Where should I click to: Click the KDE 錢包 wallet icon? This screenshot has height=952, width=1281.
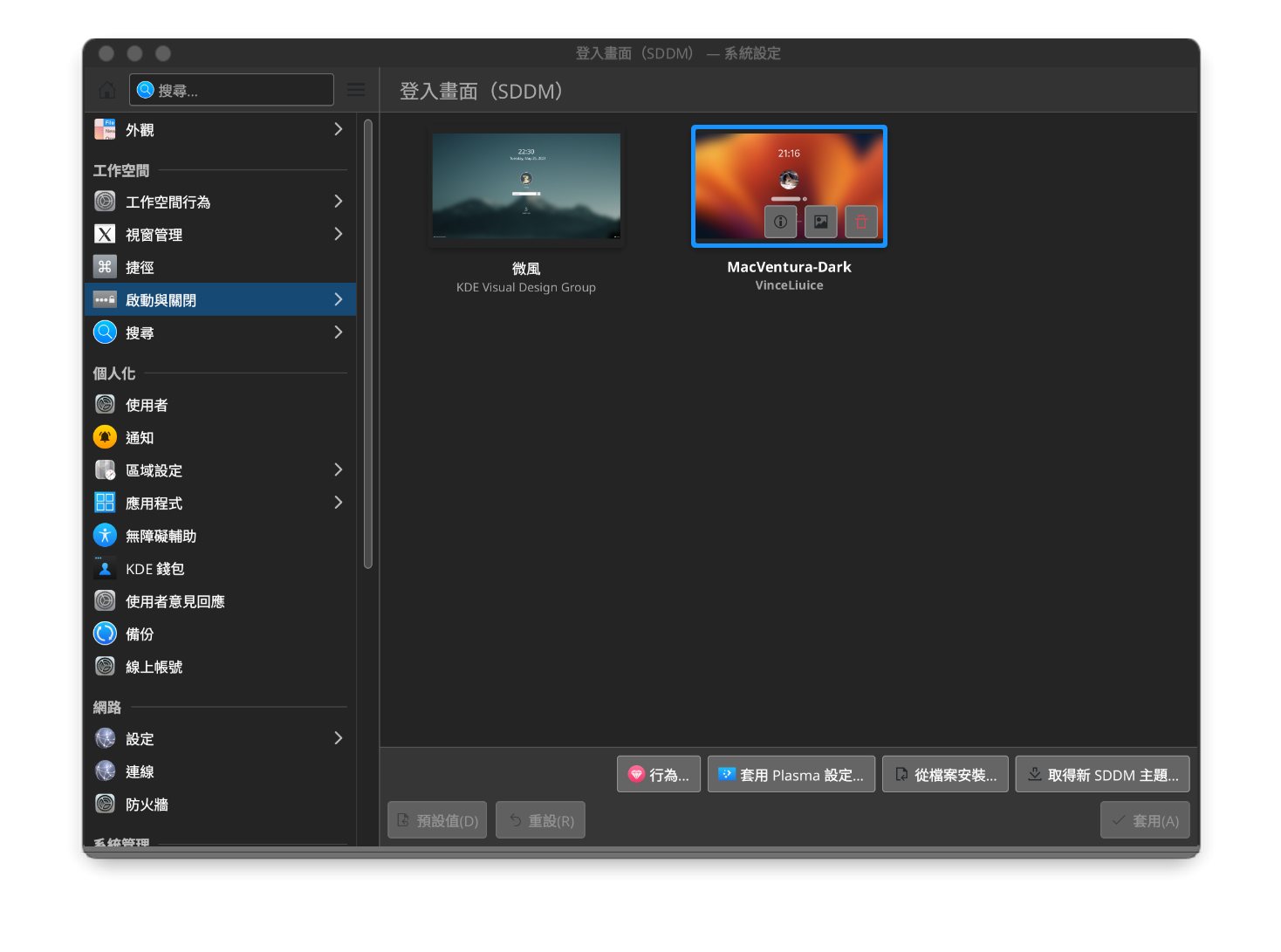pos(105,568)
